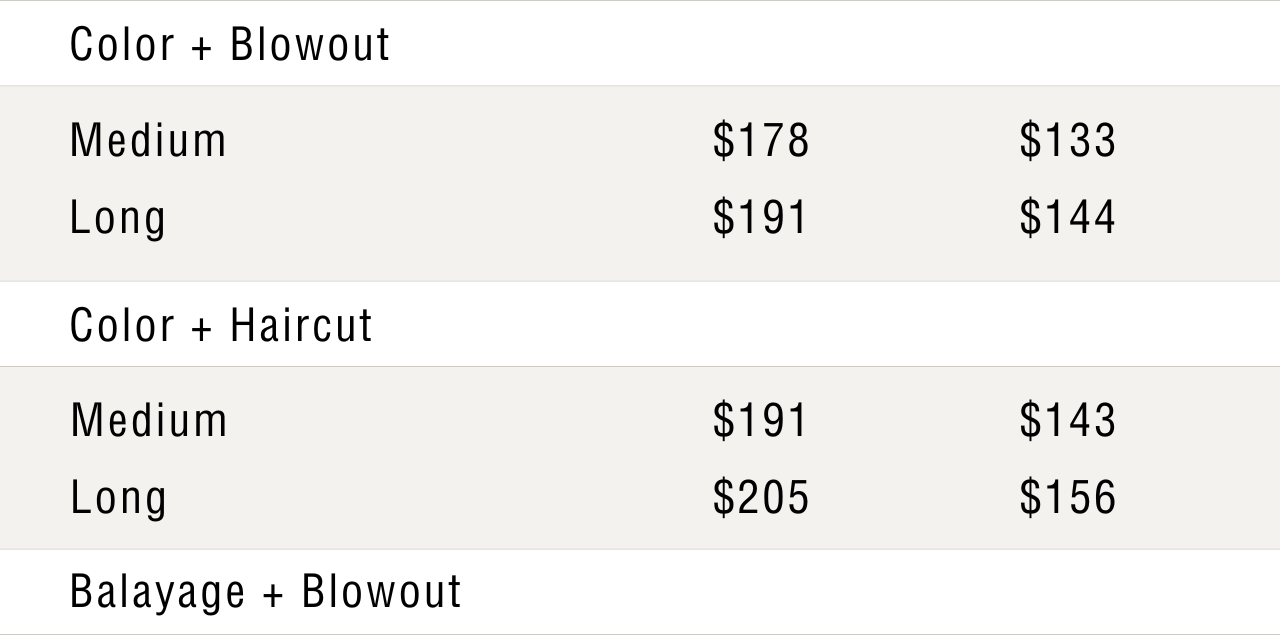Click the $144 price for Long
The image size is (1280, 635).
click(x=1067, y=218)
